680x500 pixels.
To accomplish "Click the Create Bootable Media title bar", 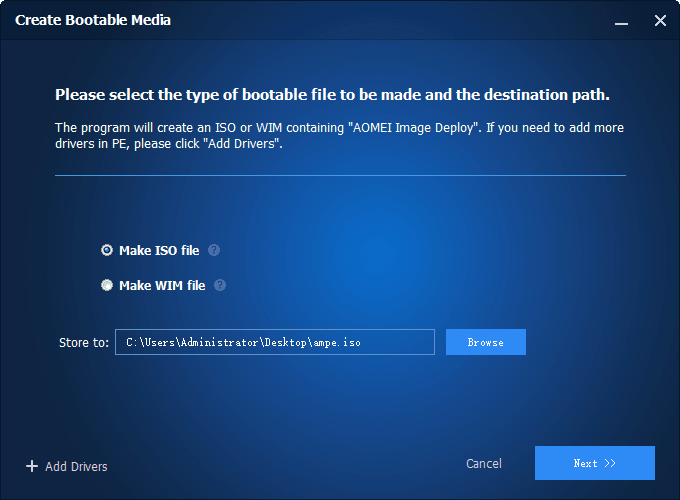I will click(300, 20).
